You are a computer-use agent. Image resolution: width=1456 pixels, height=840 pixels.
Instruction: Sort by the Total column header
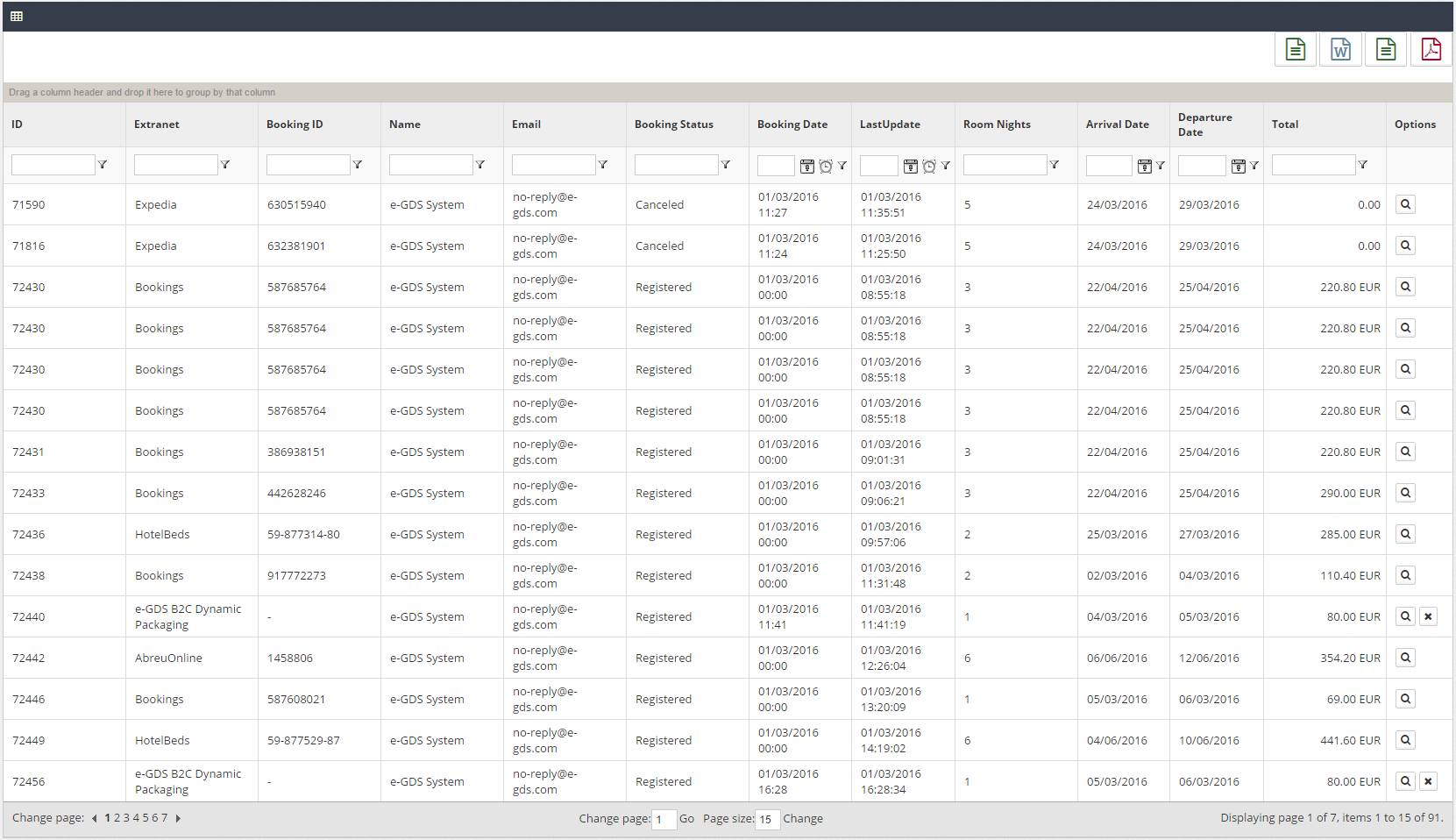pos(1285,125)
